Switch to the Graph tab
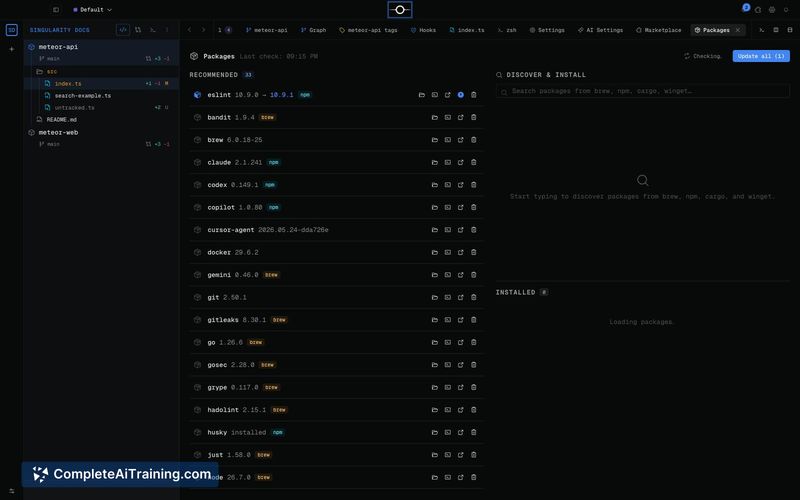This screenshot has width=800, height=500. pos(313,30)
